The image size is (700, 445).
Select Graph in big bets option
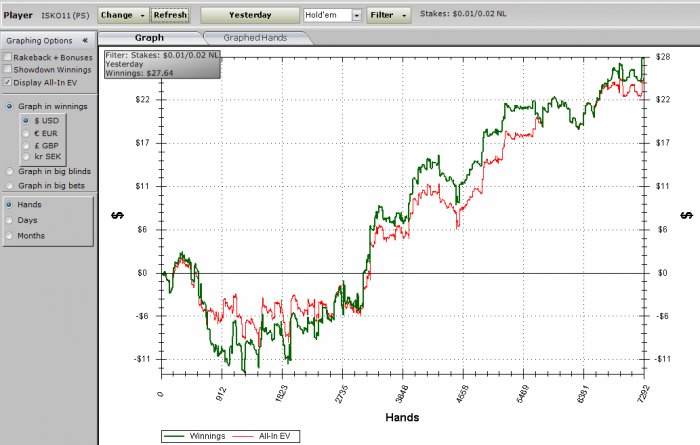pos(9,185)
